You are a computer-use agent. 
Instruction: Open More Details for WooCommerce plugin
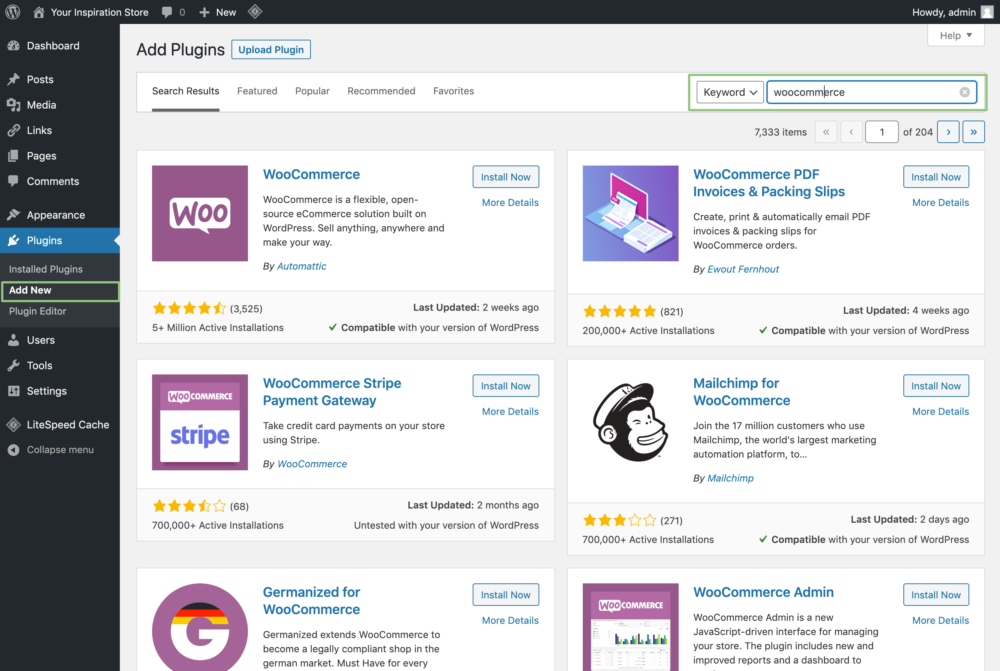(x=510, y=203)
